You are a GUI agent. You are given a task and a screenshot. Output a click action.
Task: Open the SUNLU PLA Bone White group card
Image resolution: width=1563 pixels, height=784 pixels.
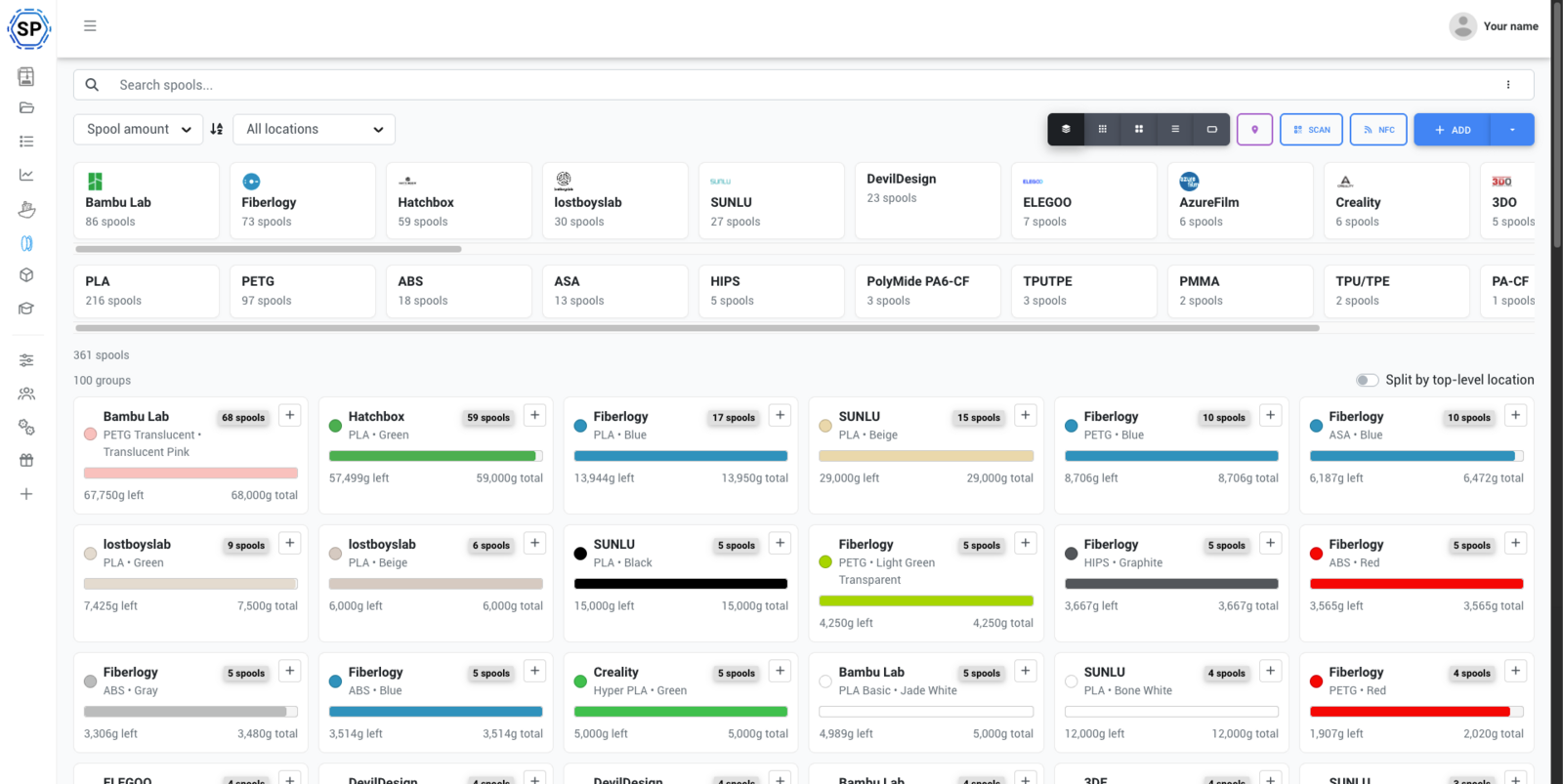tap(1171, 702)
